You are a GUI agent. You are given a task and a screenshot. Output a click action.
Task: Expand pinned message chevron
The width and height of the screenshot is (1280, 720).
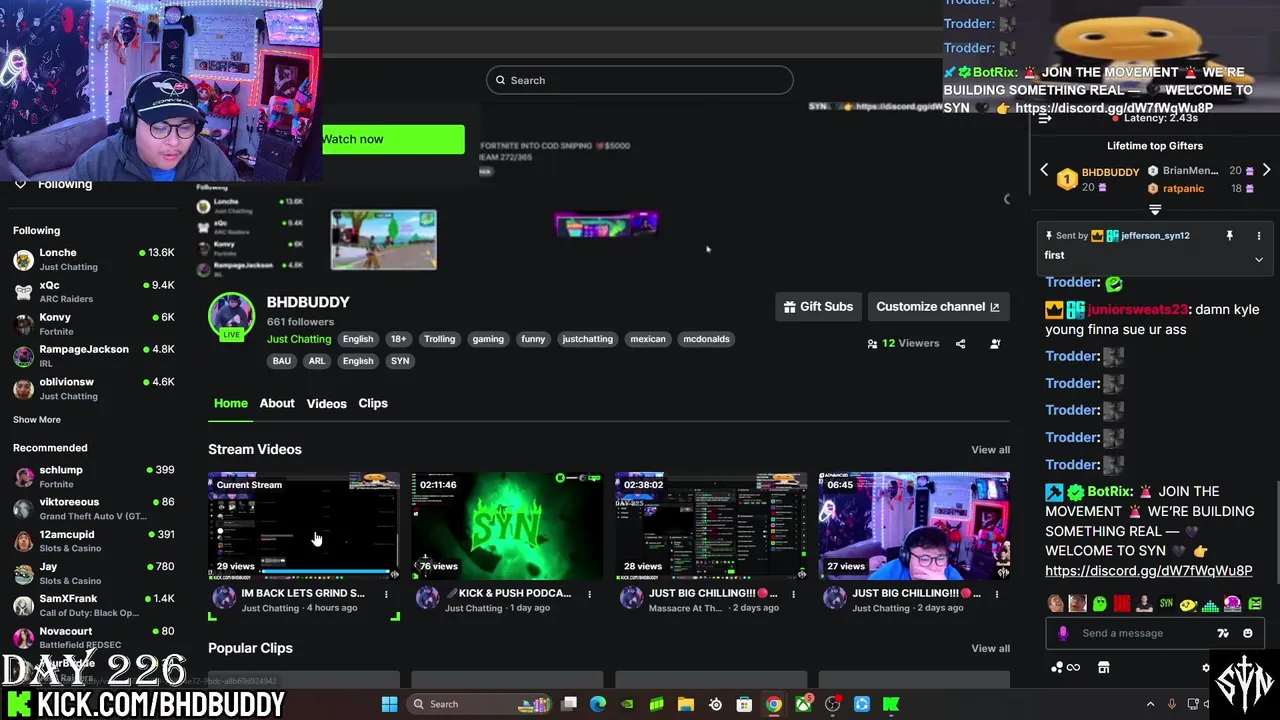coord(1259,259)
